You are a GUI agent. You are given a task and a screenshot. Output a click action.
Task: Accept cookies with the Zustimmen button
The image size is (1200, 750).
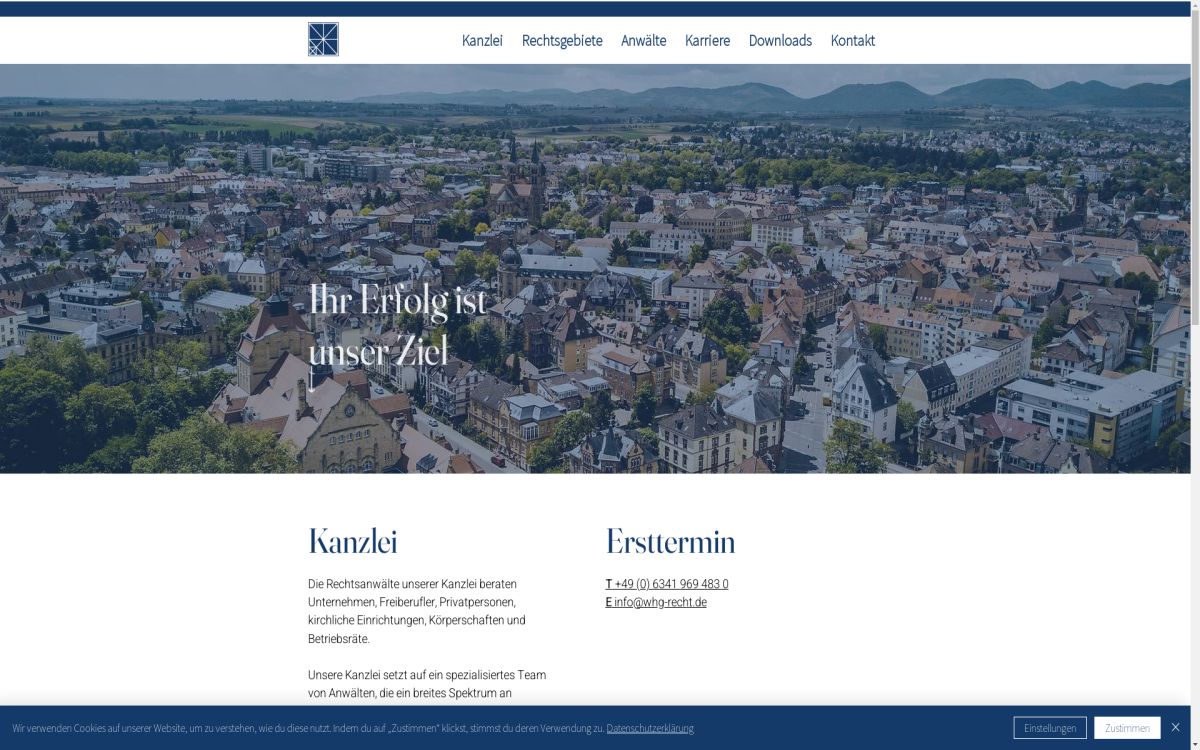pos(1127,728)
